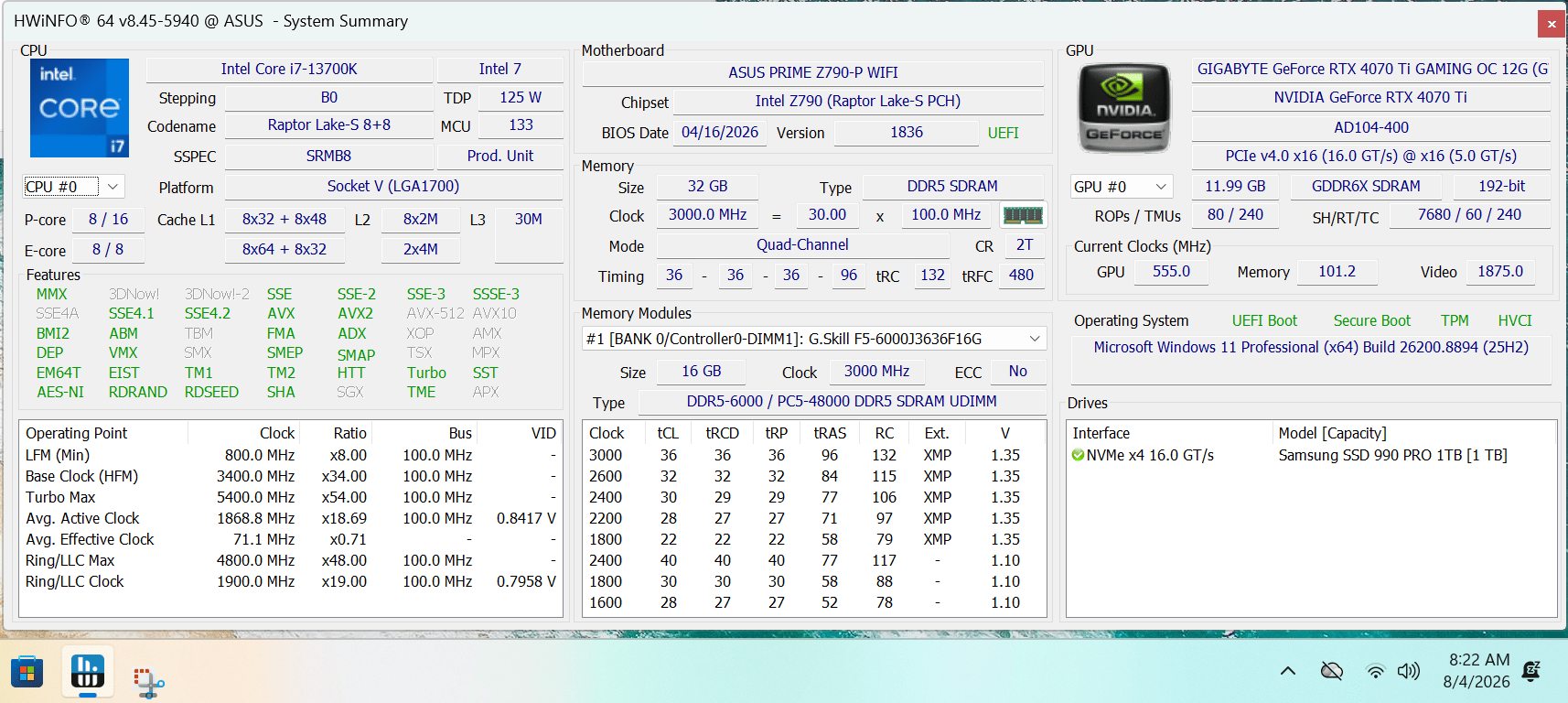Click the GPU clock 555.0 value
Image resolution: width=1568 pixels, height=703 pixels.
click(x=1171, y=272)
